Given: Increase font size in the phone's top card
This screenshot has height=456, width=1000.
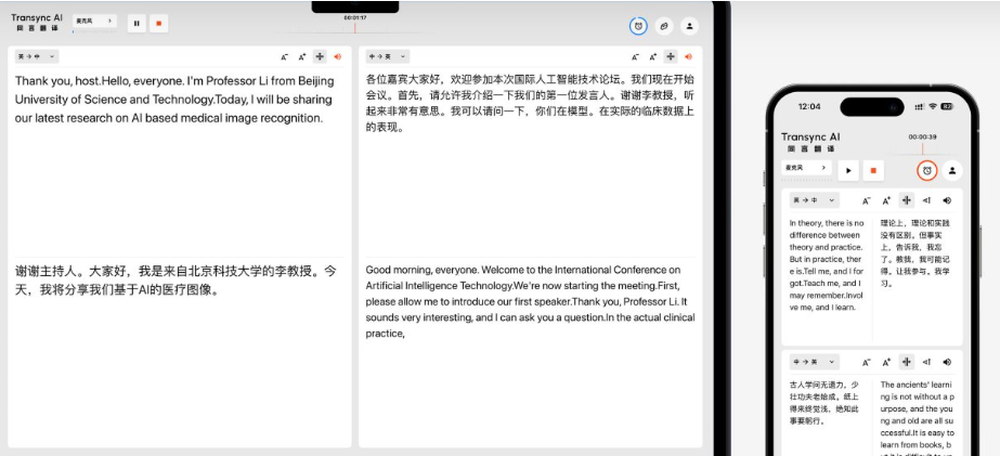Looking at the screenshot, I should [x=886, y=201].
